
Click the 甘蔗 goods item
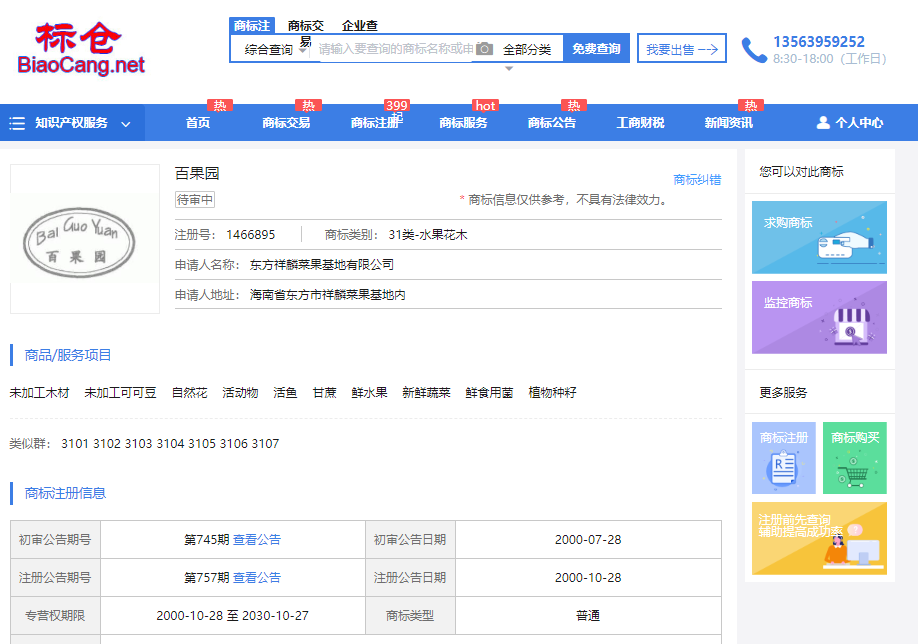pyautogui.click(x=324, y=393)
